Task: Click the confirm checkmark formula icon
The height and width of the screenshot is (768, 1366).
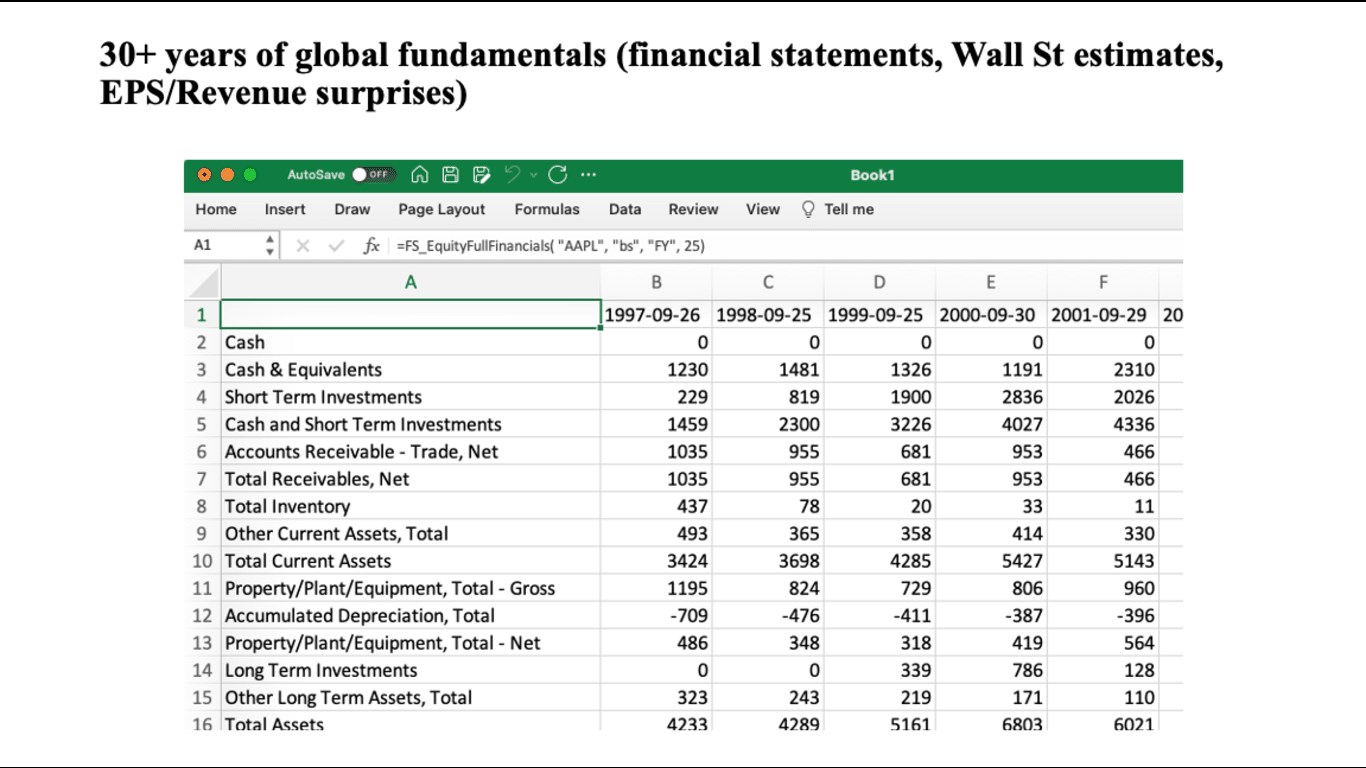Action: [336, 245]
